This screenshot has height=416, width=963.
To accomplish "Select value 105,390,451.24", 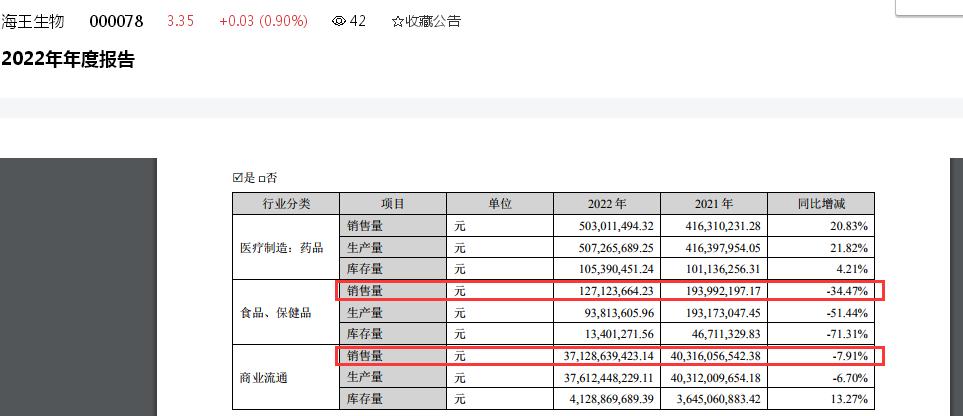I will click(617, 269).
